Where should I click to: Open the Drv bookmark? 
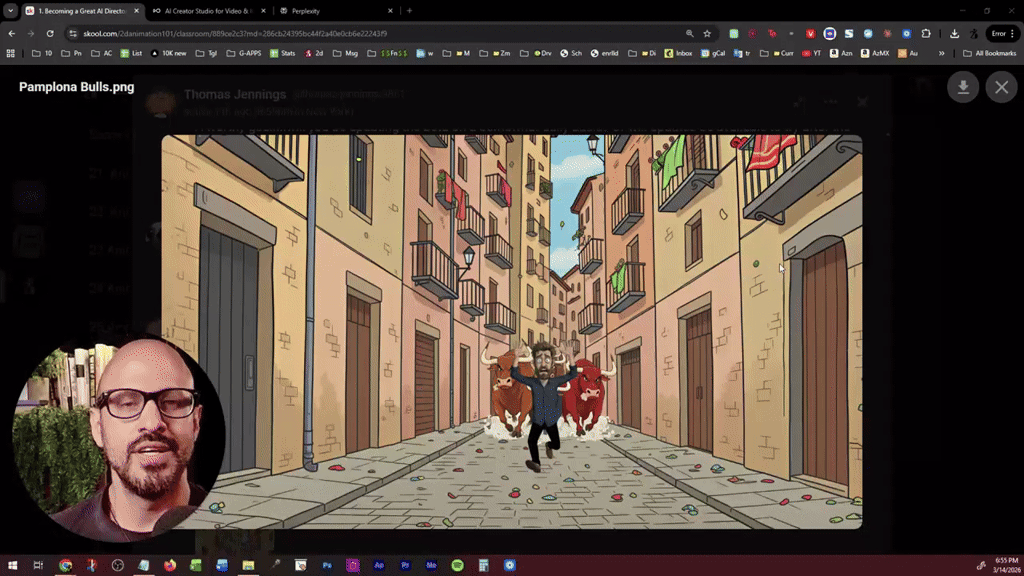click(542, 53)
